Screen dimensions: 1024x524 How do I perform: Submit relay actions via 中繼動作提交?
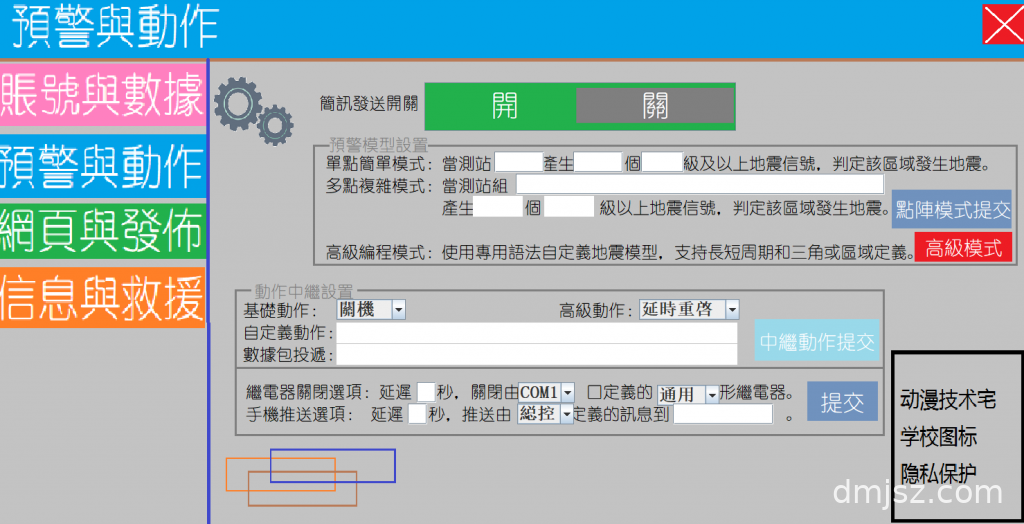click(x=817, y=342)
